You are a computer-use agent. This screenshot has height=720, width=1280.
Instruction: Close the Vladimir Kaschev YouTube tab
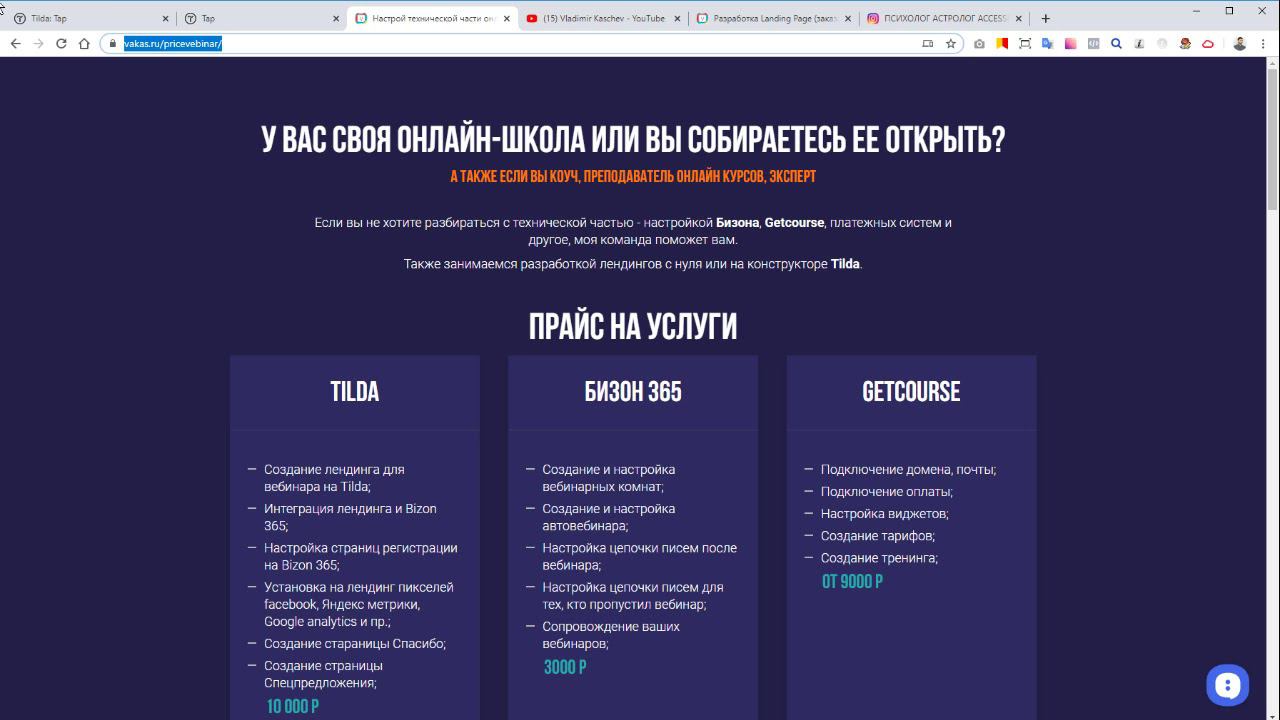(678, 18)
